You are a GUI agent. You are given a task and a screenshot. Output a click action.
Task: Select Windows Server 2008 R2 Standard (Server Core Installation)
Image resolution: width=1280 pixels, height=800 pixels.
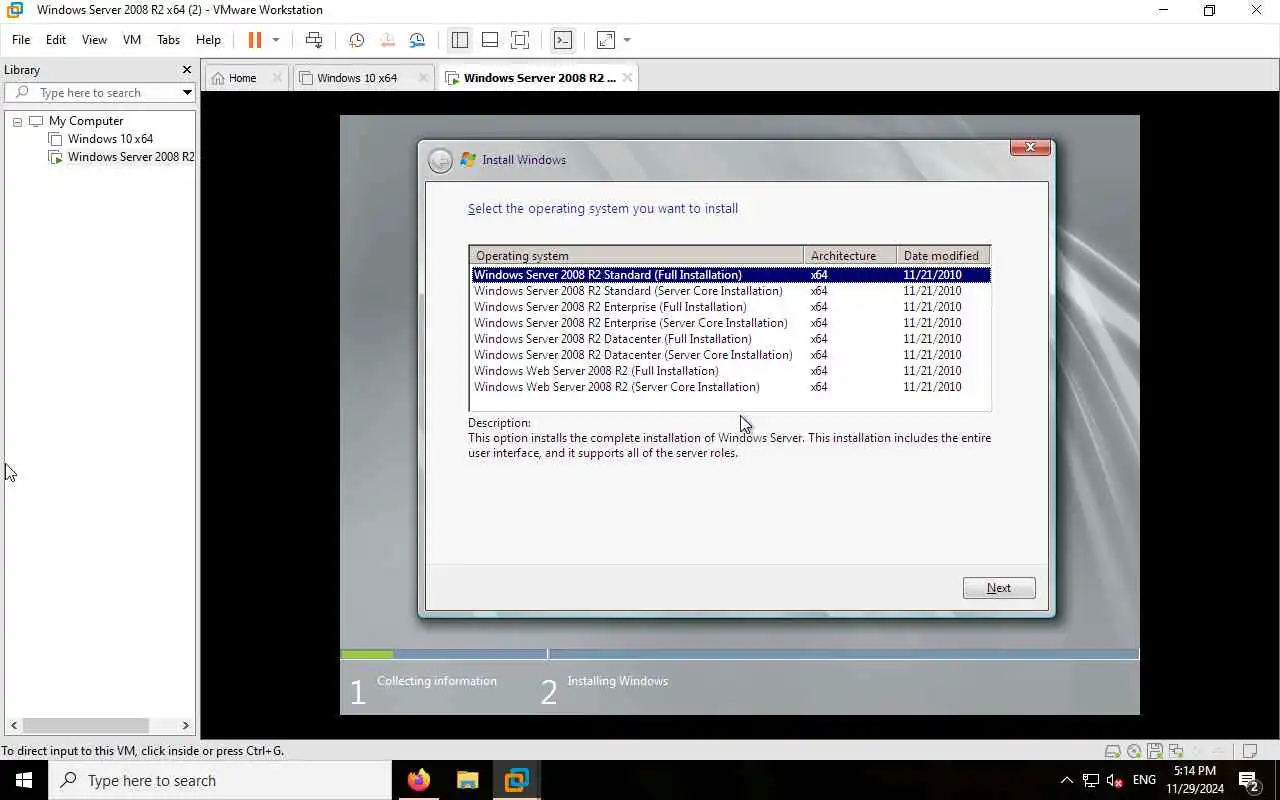click(x=730, y=291)
